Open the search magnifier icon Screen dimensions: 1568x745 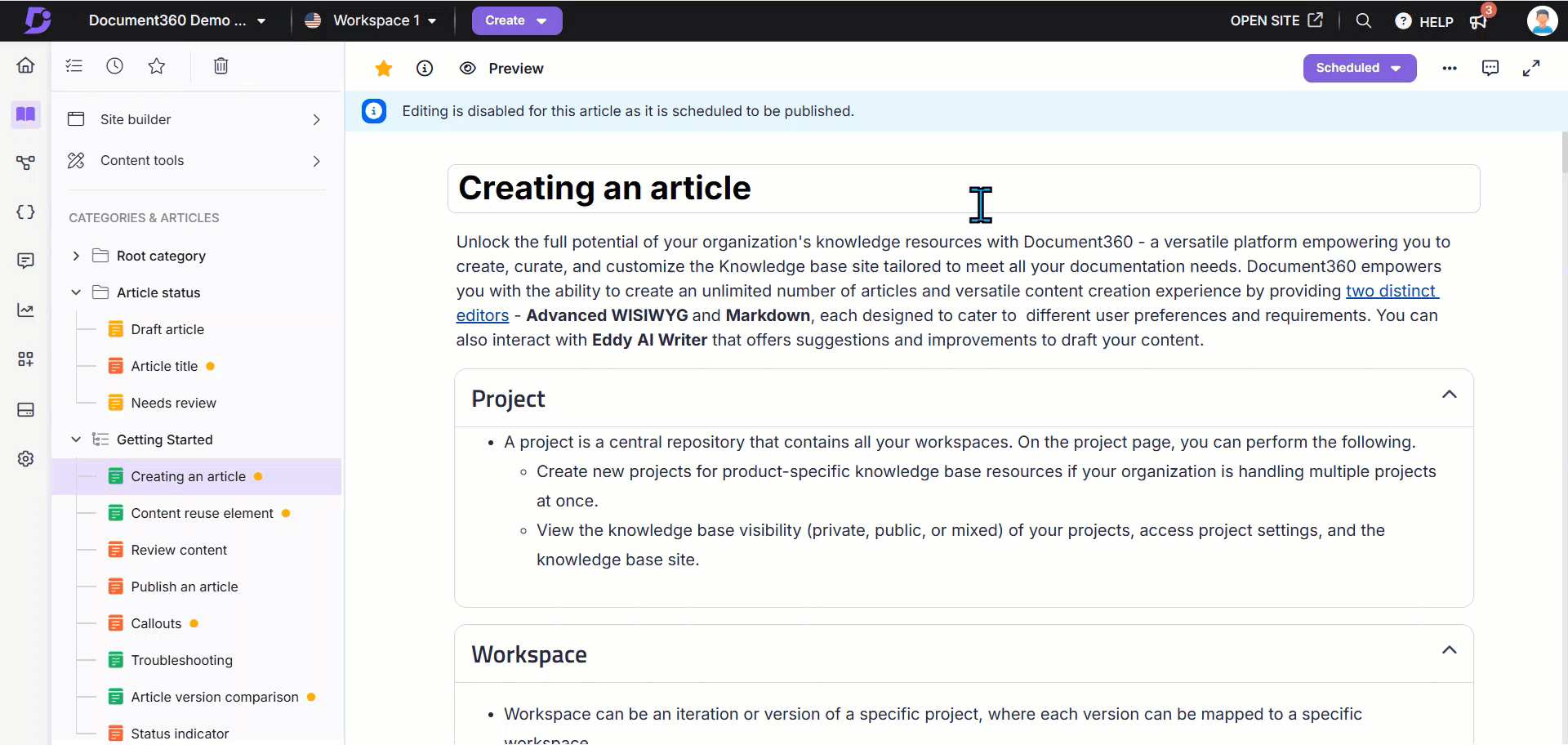click(x=1363, y=20)
